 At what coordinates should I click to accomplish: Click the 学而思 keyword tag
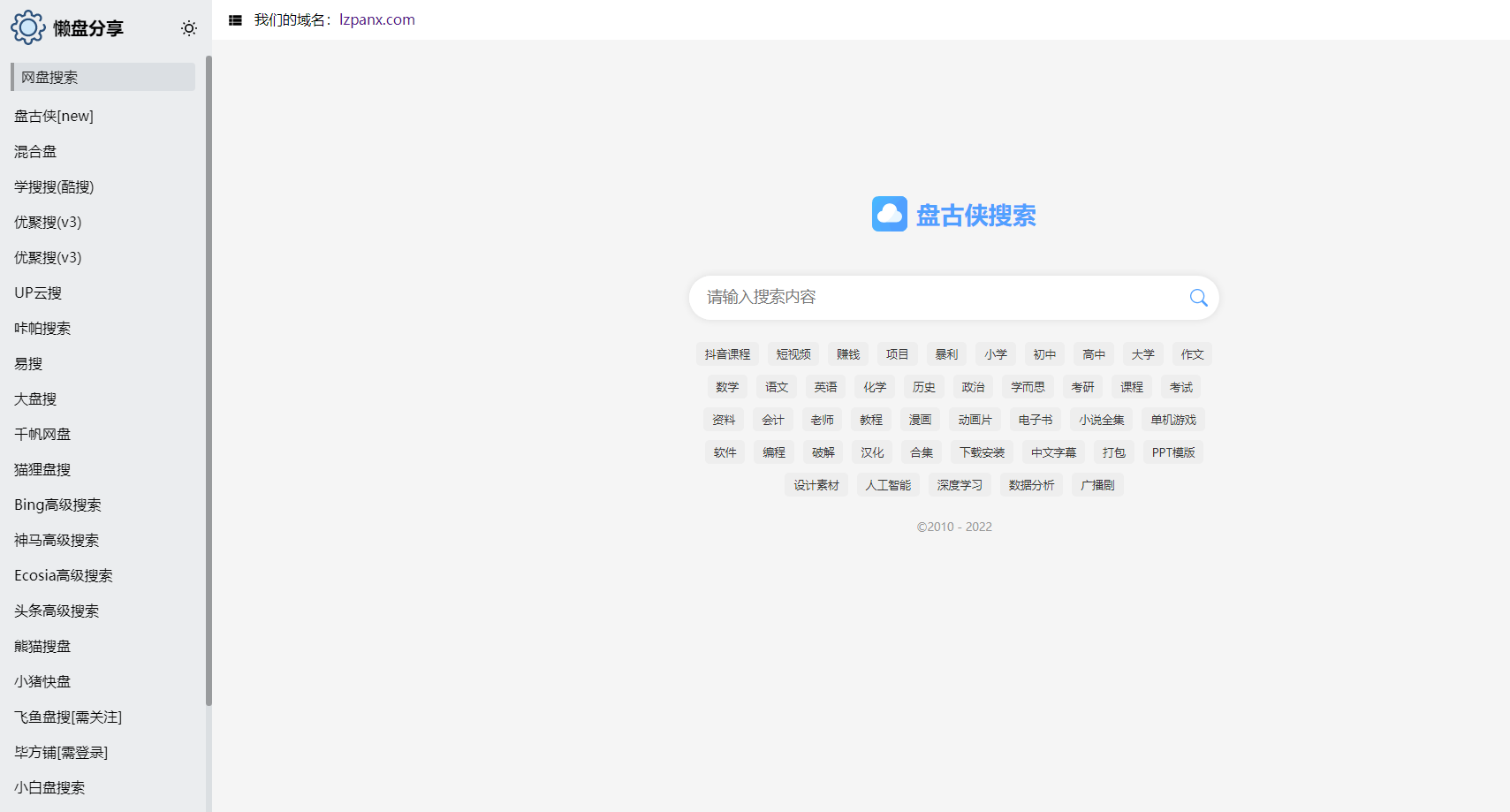(1028, 387)
